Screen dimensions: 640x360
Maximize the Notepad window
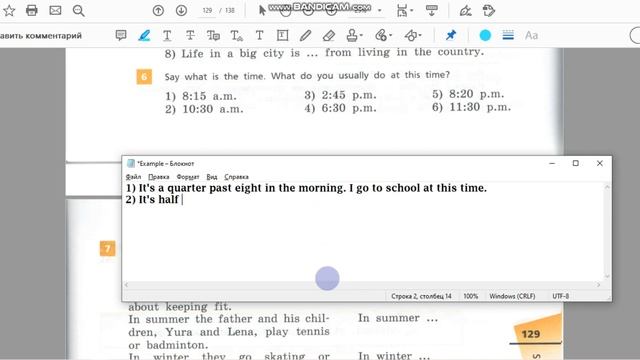576,163
